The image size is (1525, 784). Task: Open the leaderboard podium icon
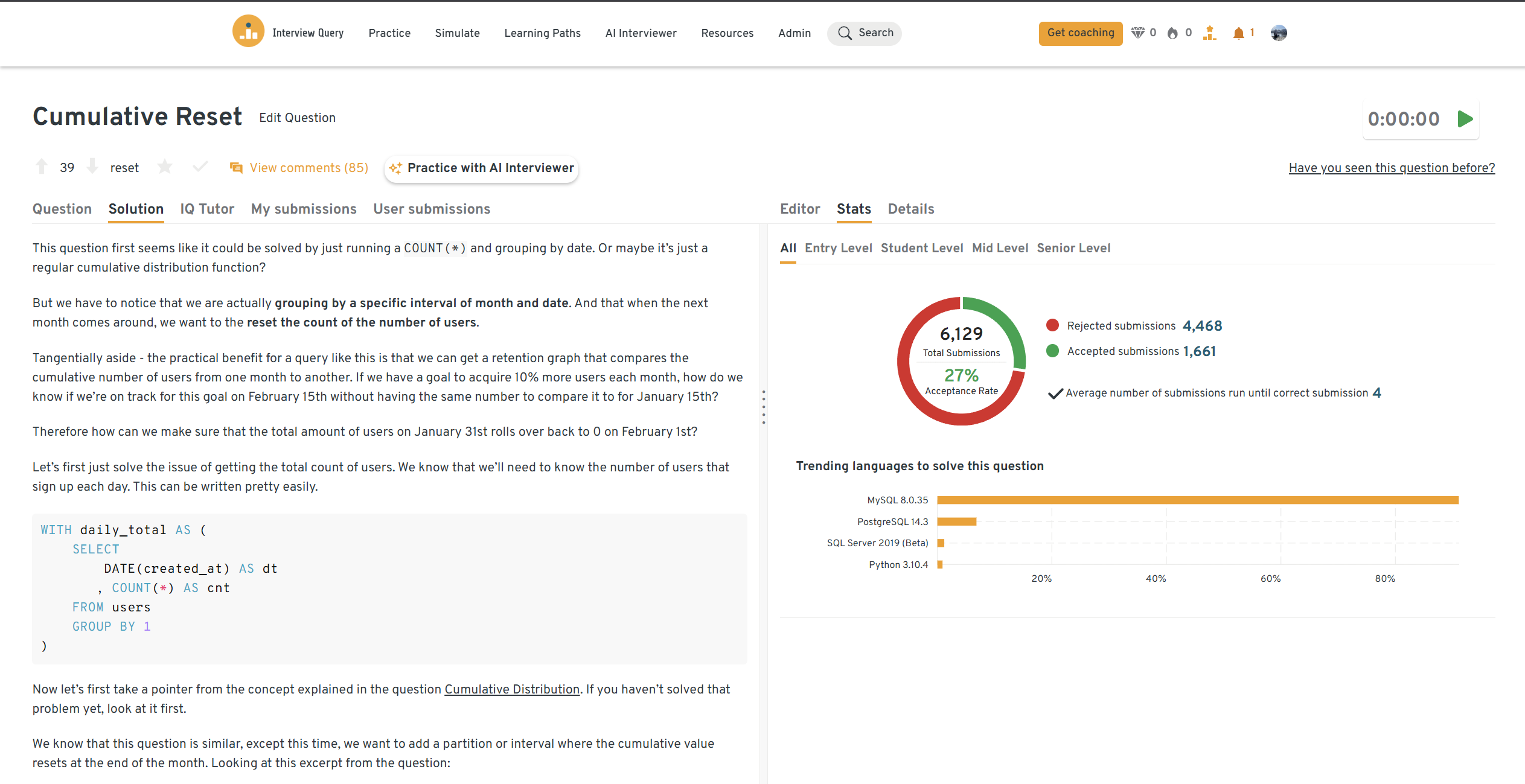click(x=1209, y=33)
